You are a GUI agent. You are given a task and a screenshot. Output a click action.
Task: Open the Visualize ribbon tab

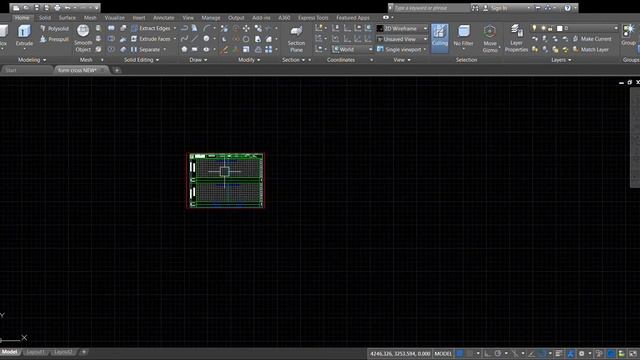(x=115, y=18)
